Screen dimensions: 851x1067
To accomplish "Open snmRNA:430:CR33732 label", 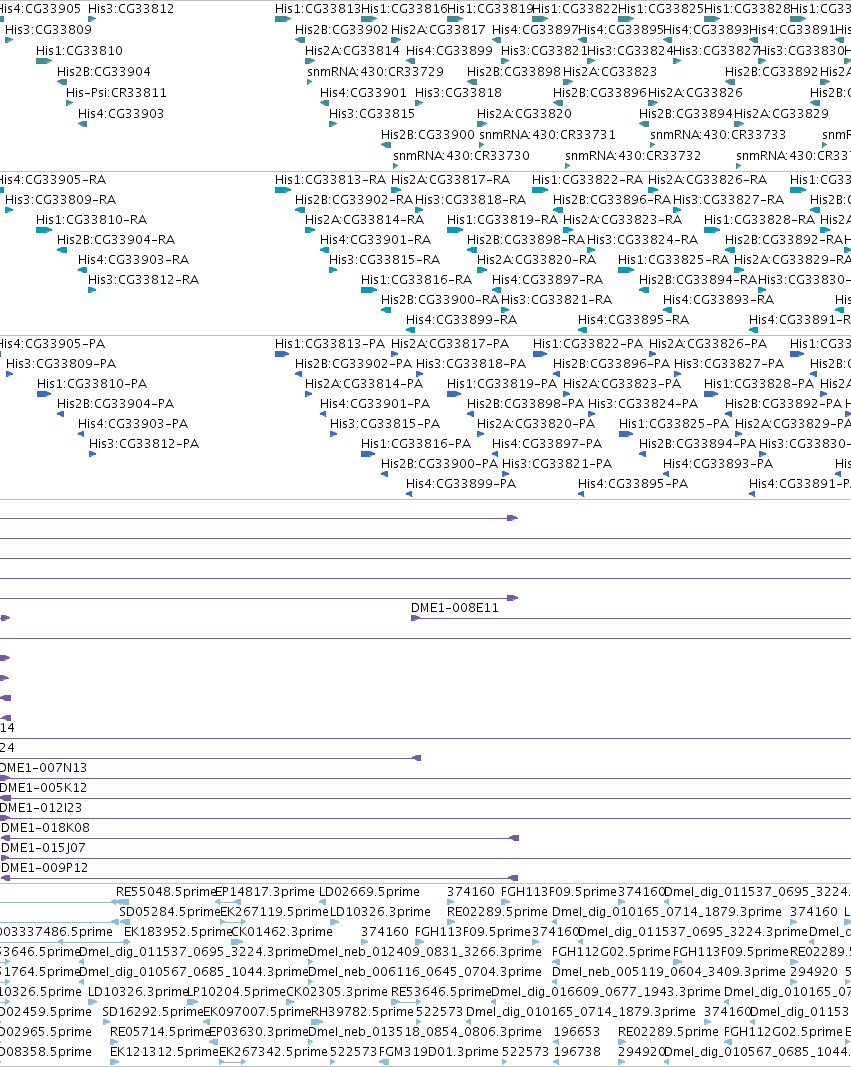I will coord(633,156).
